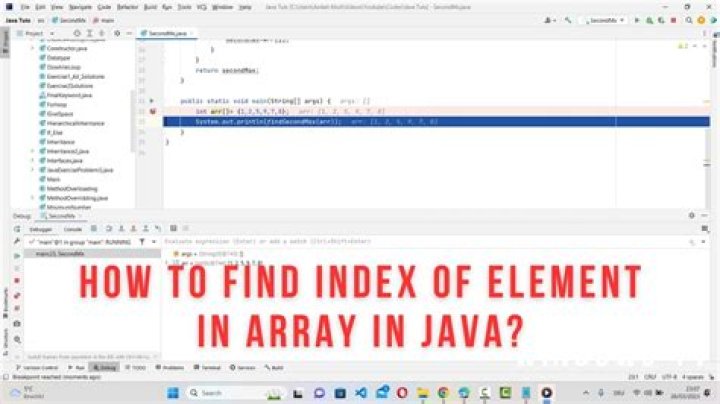
Task: Open the run configuration dropdown
Action: pyautogui.click(x=611, y=19)
